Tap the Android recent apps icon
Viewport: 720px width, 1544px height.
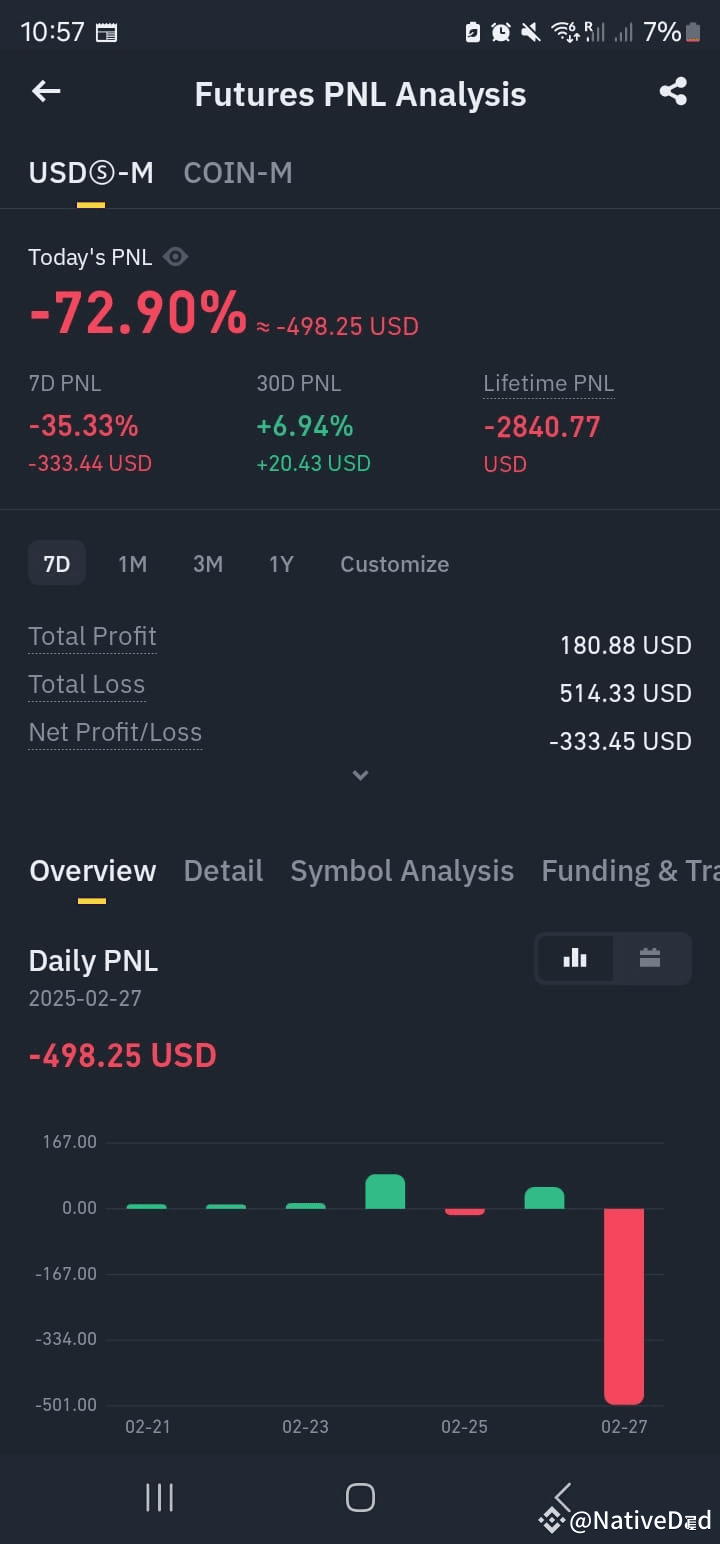(x=159, y=1497)
